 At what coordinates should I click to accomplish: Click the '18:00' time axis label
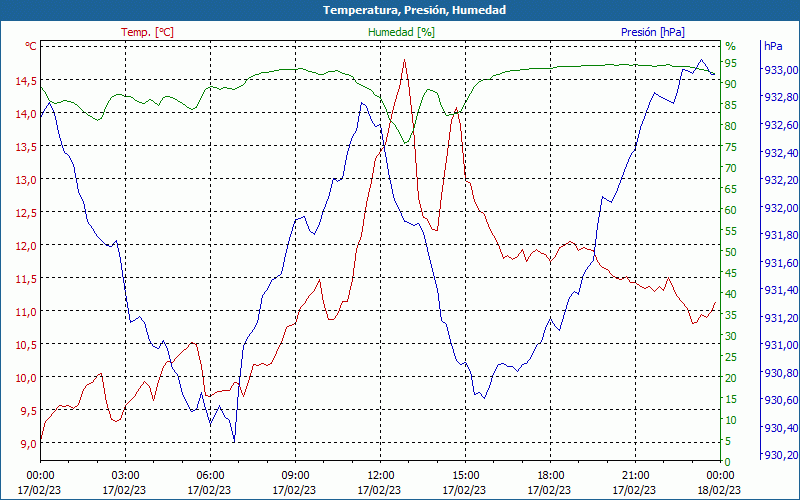coord(551,476)
